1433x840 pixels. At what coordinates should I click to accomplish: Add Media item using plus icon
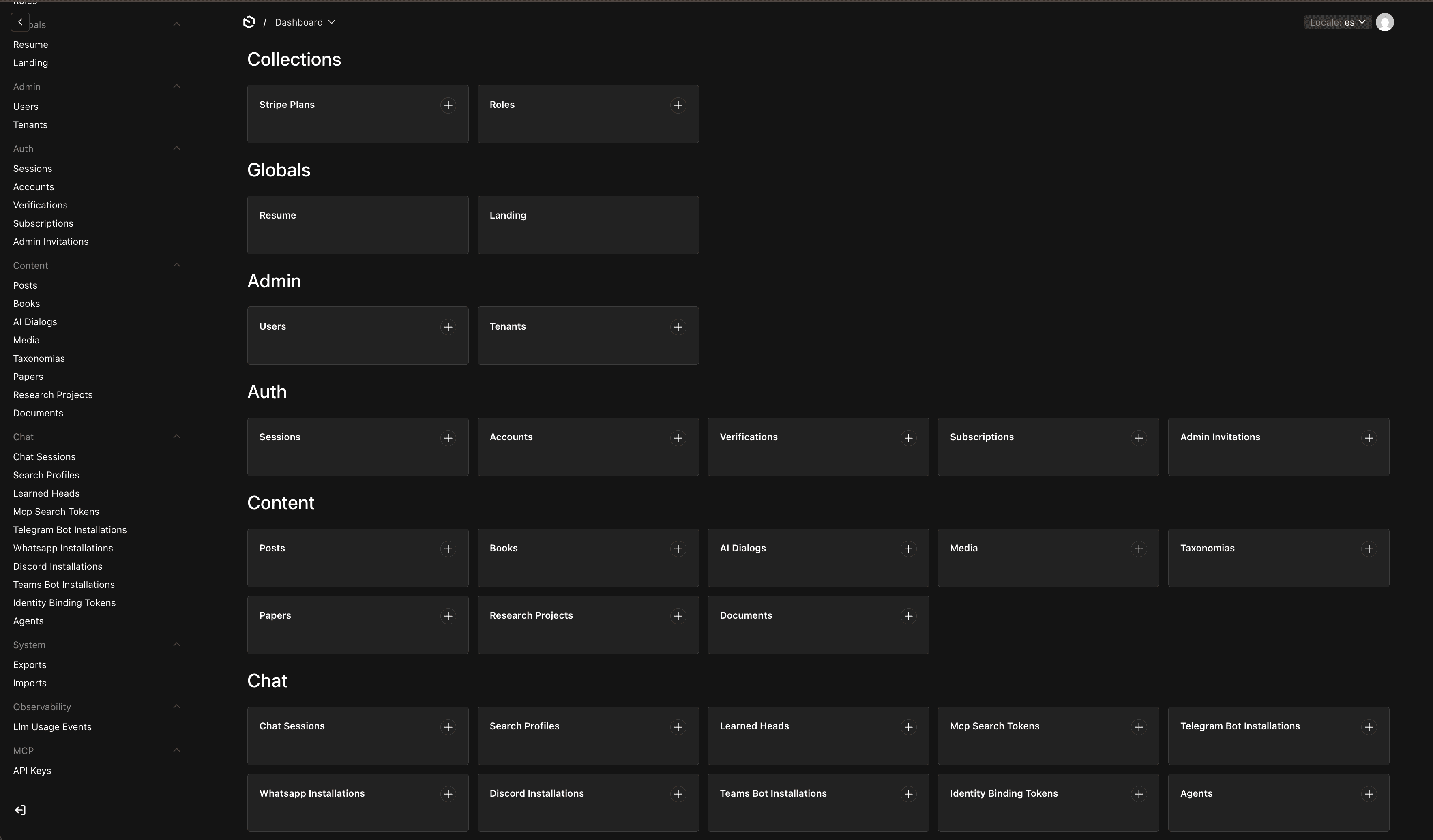[x=1139, y=549]
